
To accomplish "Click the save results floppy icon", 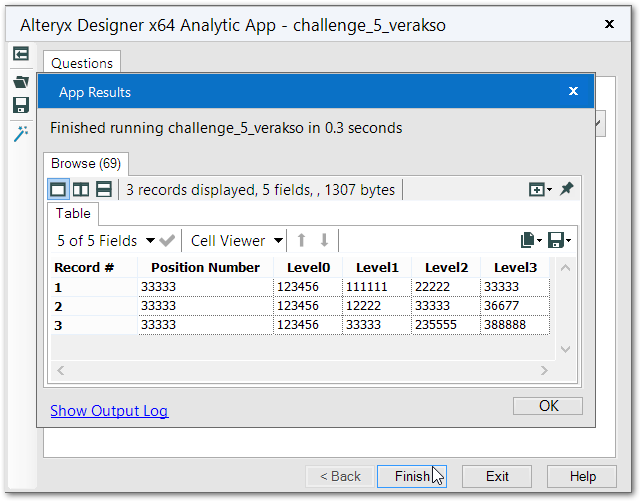I will pyautogui.click(x=556, y=240).
